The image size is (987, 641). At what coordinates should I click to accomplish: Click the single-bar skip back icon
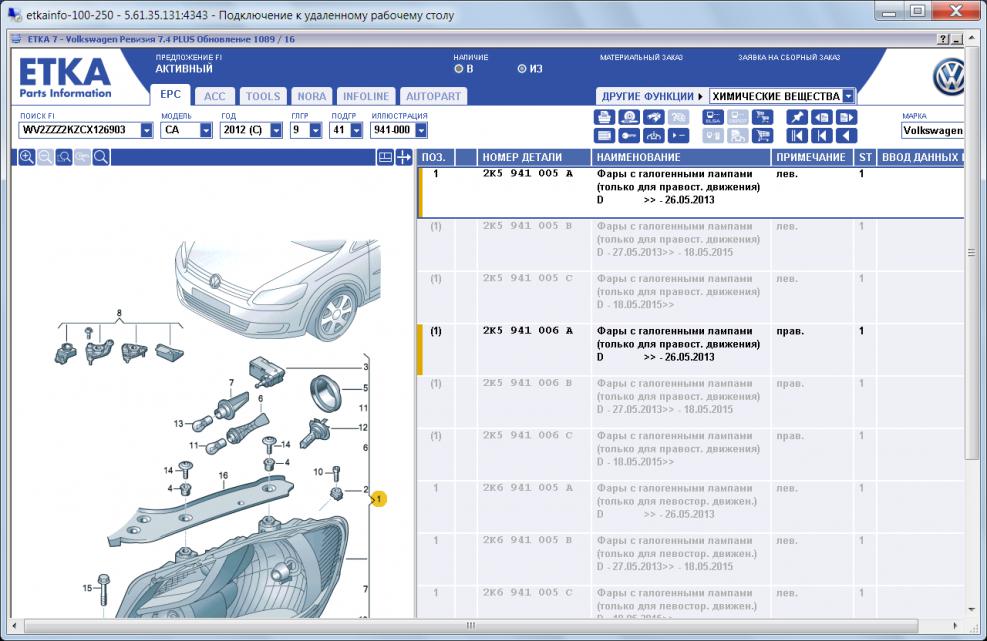click(x=821, y=135)
